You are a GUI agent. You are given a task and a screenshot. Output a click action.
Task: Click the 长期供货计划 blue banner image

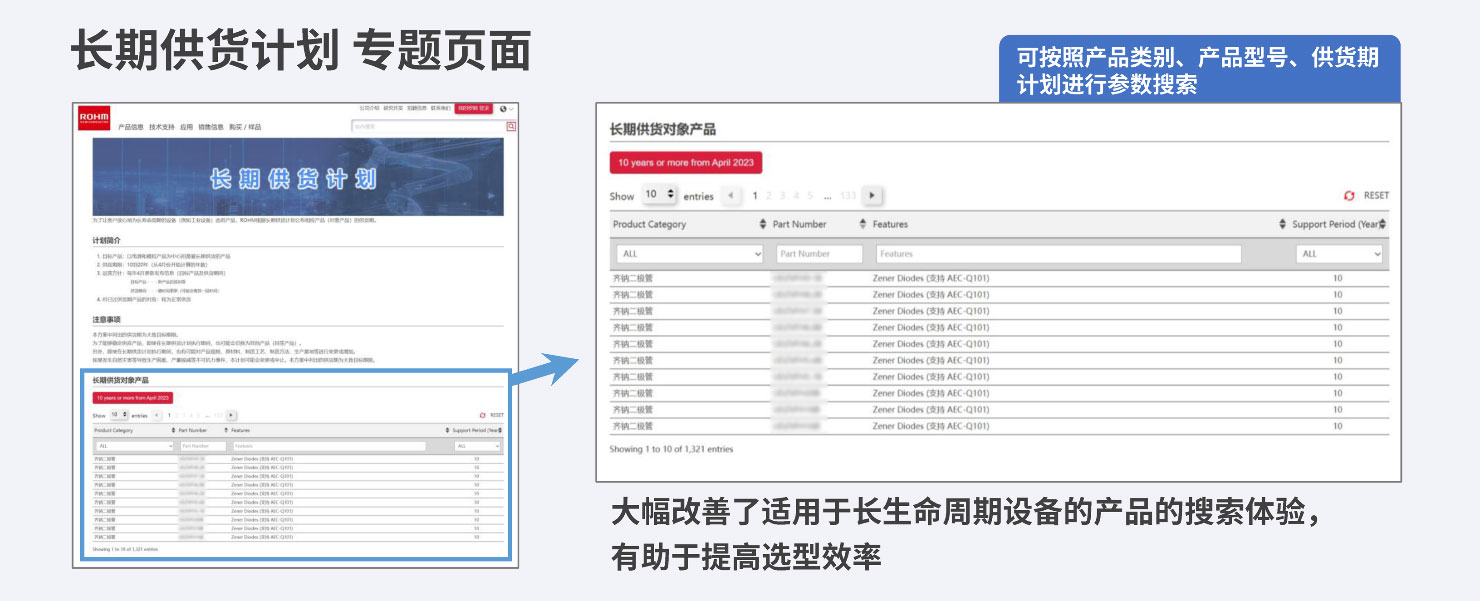tap(297, 177)
